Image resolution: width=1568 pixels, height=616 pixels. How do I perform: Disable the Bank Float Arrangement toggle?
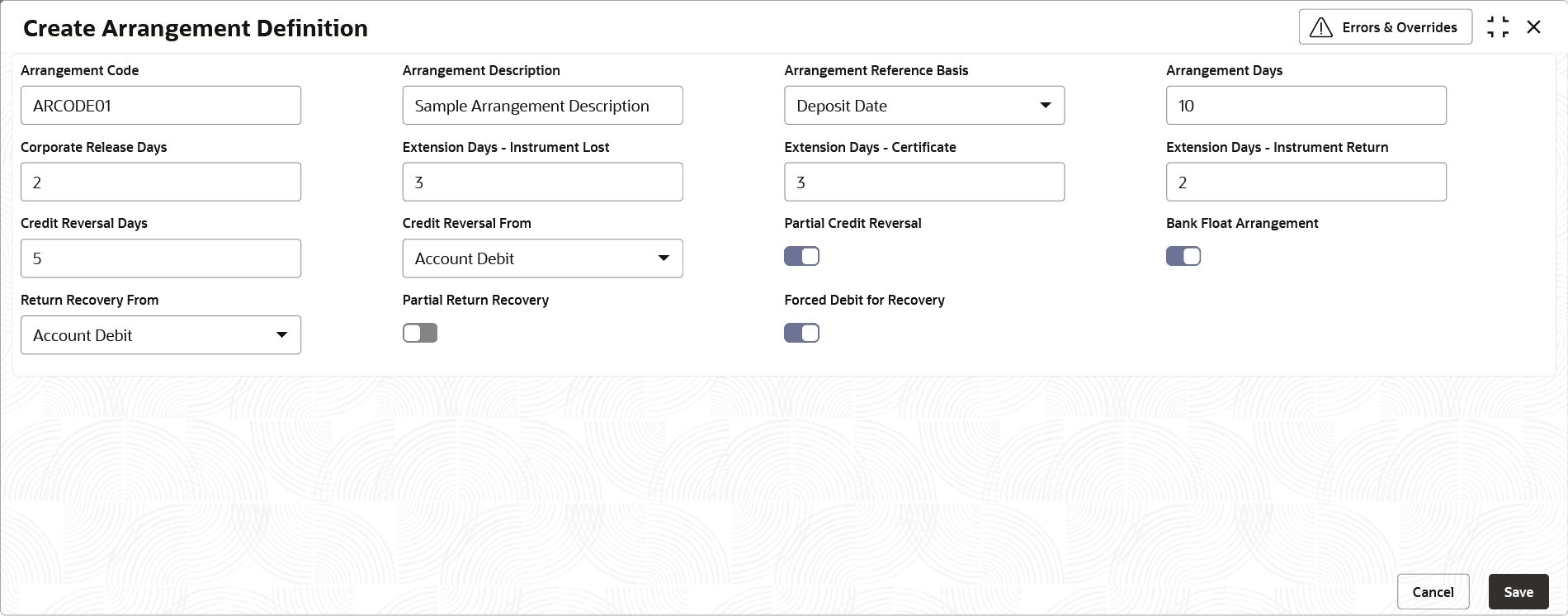[1183, 256]
